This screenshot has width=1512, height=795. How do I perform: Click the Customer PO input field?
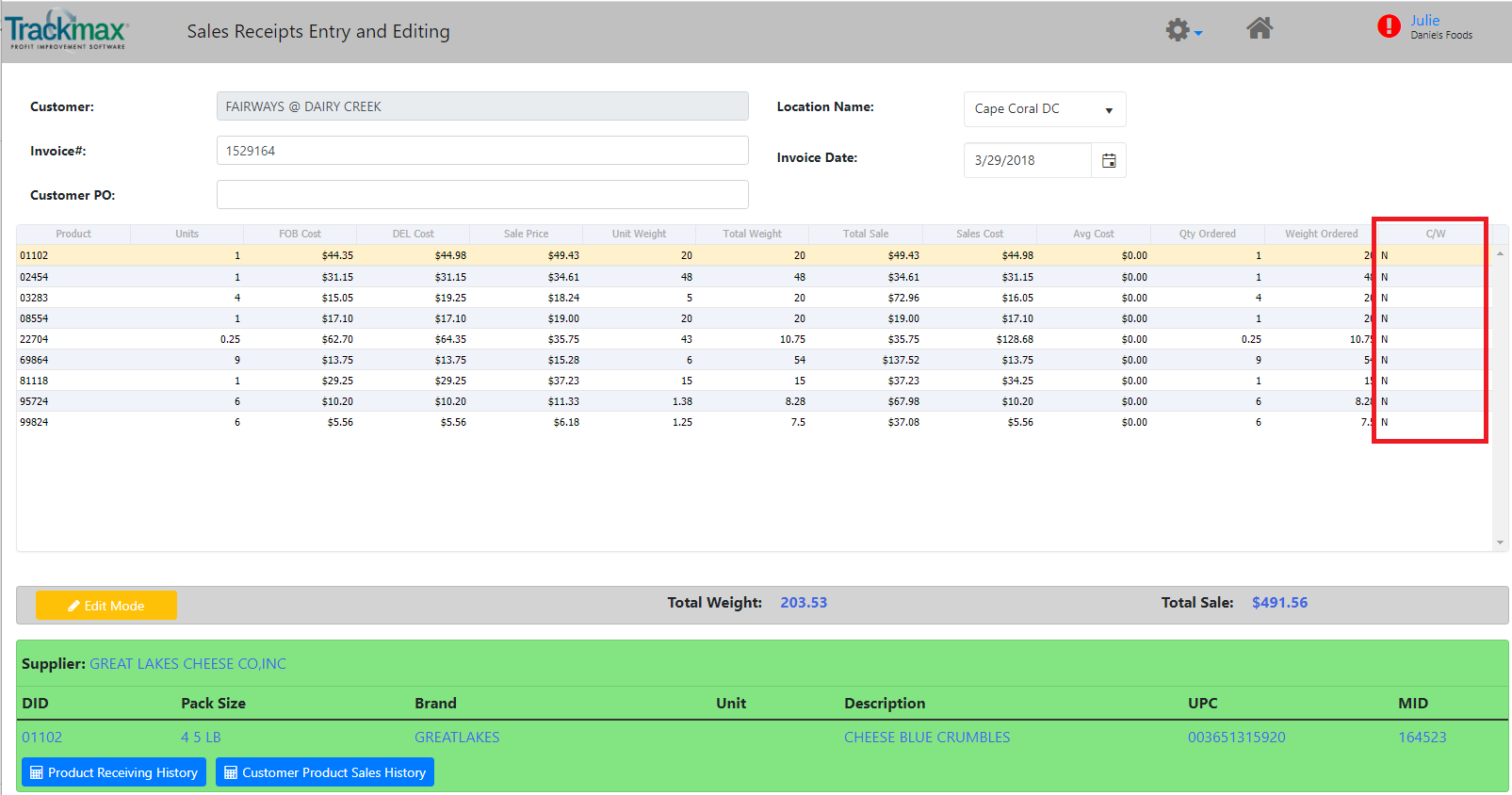pos(482,195)
